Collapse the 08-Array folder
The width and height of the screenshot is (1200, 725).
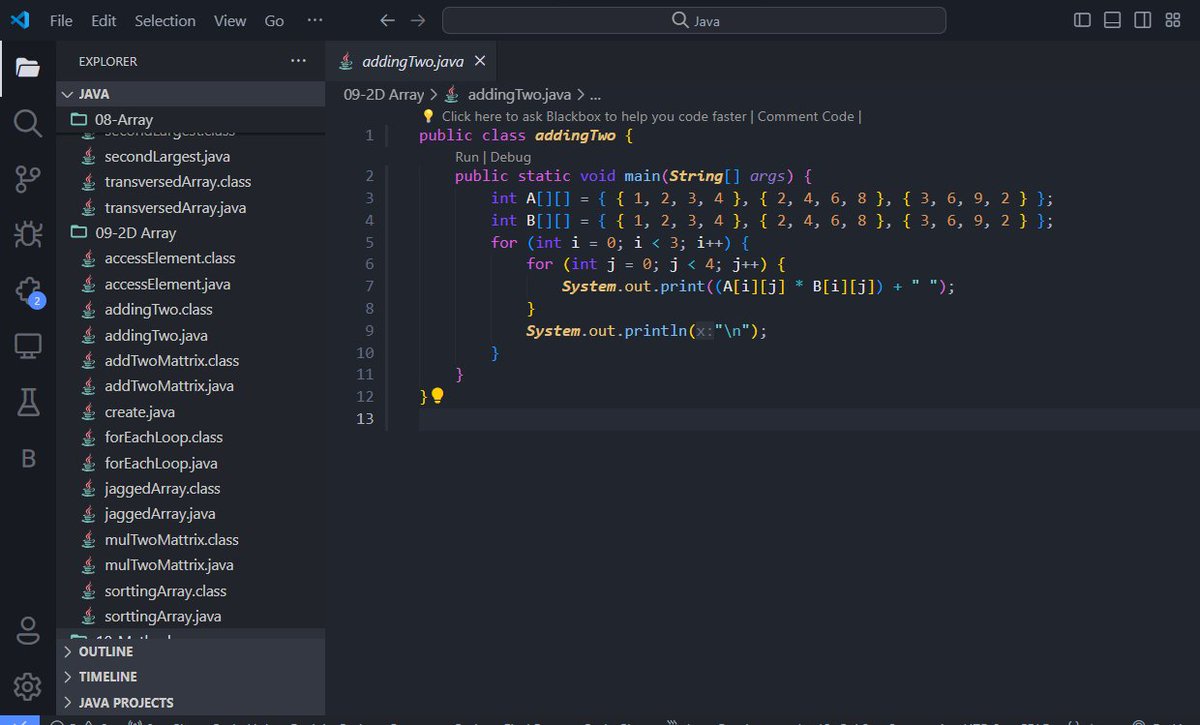tap(190, 120)
